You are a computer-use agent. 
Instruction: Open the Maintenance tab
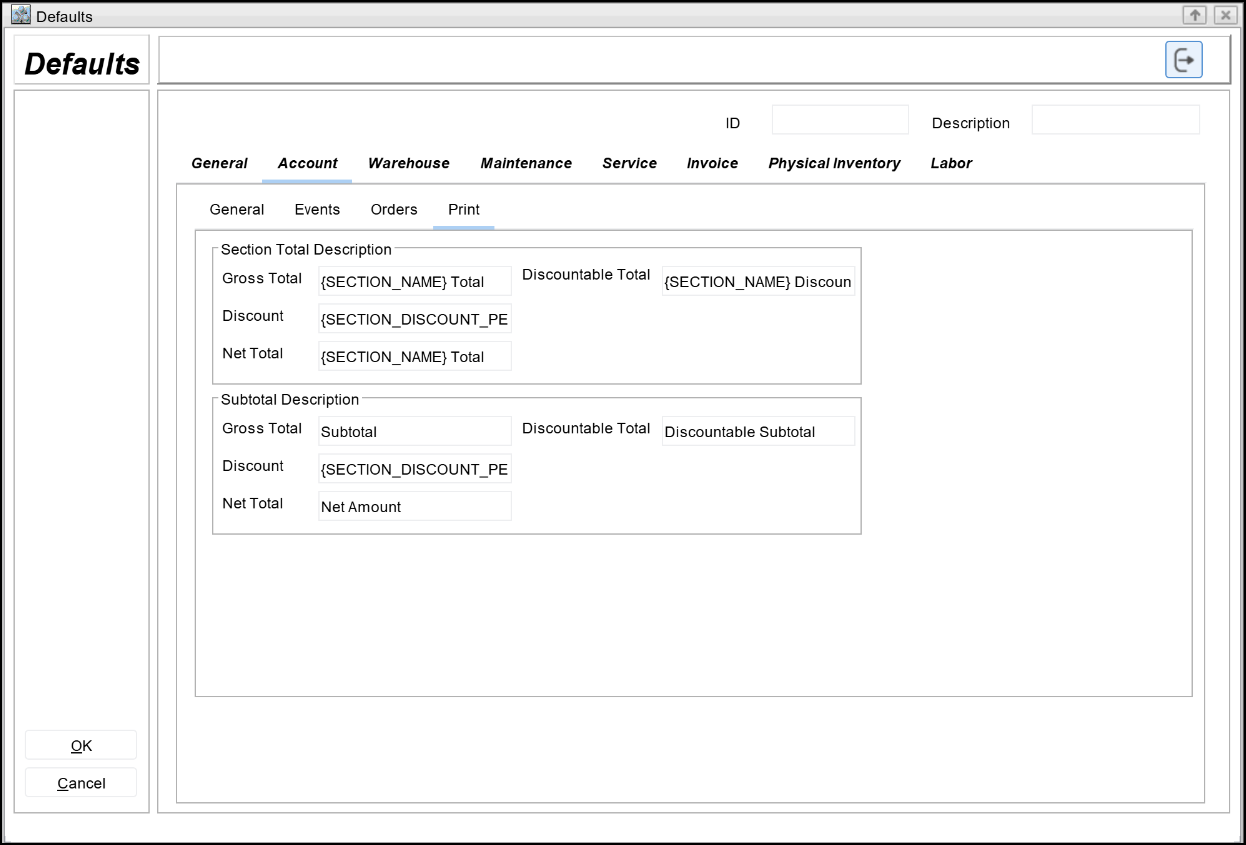526,163
